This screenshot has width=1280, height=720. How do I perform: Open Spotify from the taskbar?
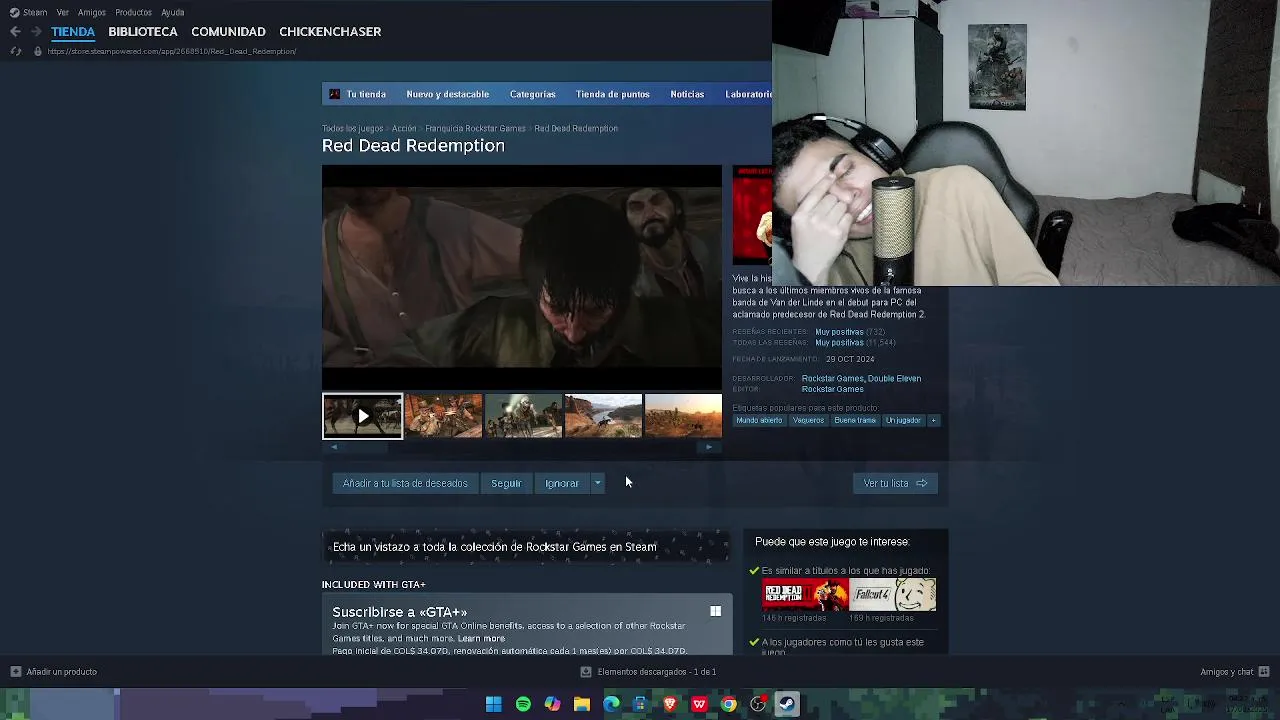pyautogui.click(x=523, y=704)
